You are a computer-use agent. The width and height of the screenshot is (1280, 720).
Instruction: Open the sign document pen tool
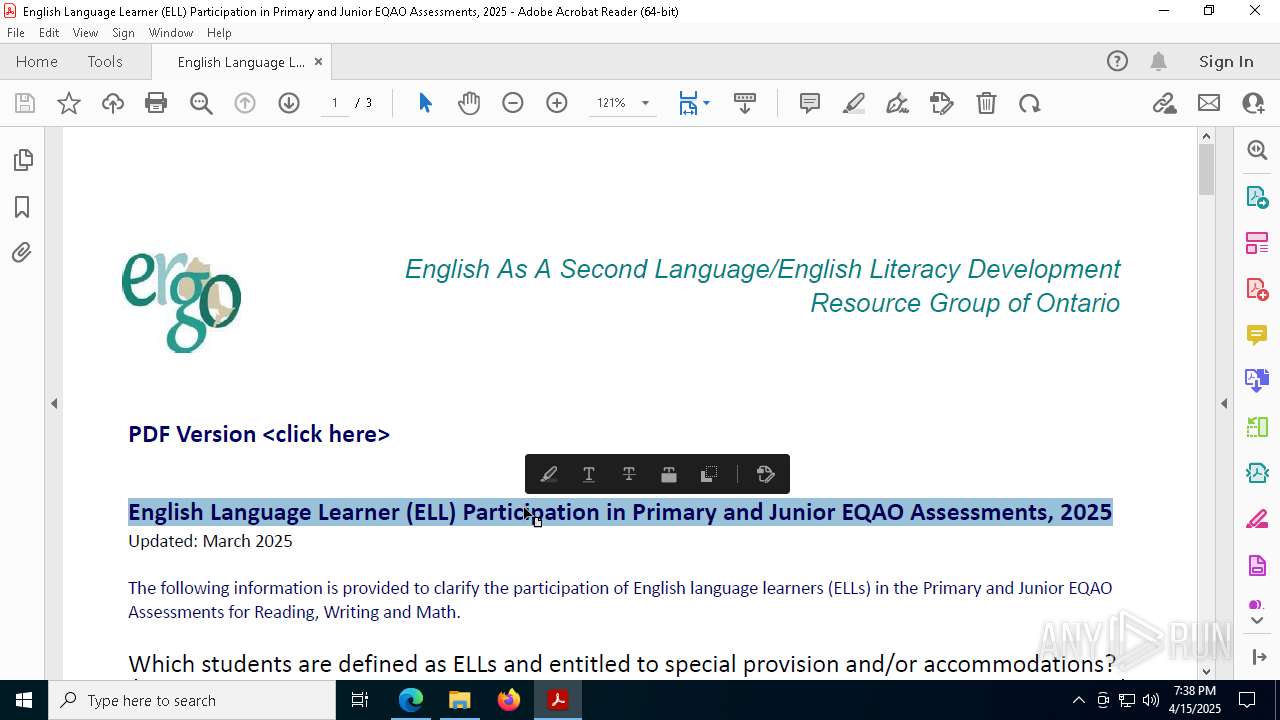[x=898, y=103]
